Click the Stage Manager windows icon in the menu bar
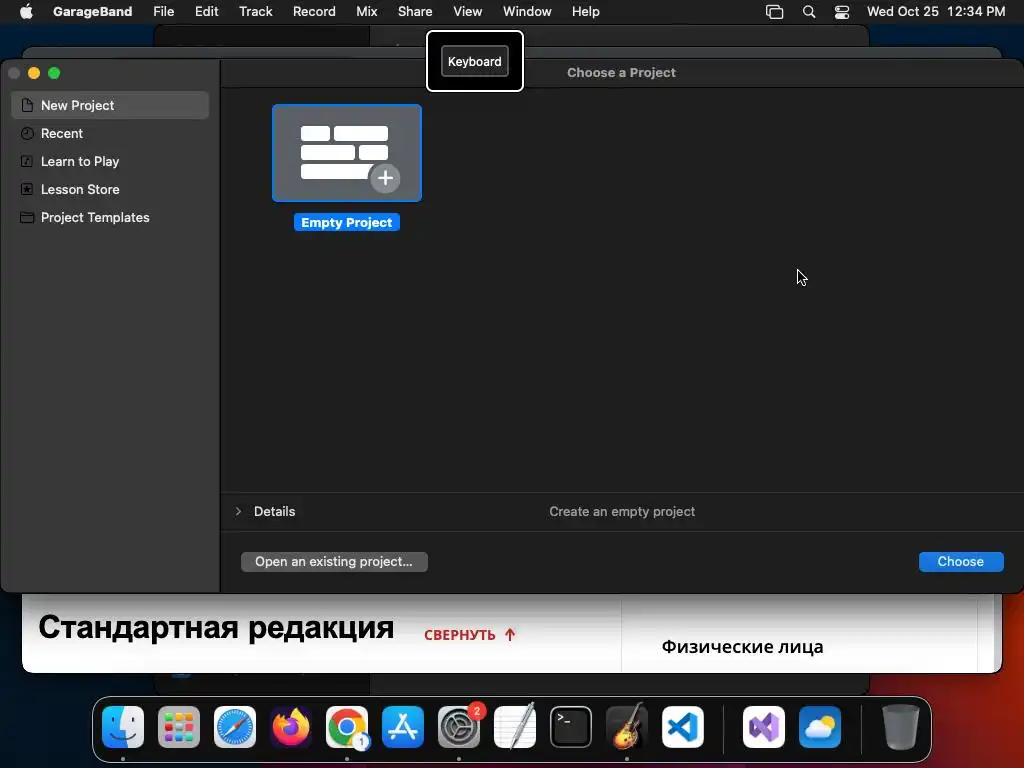The width and height of the screenshot is (1024, 768). pos(775,12)
